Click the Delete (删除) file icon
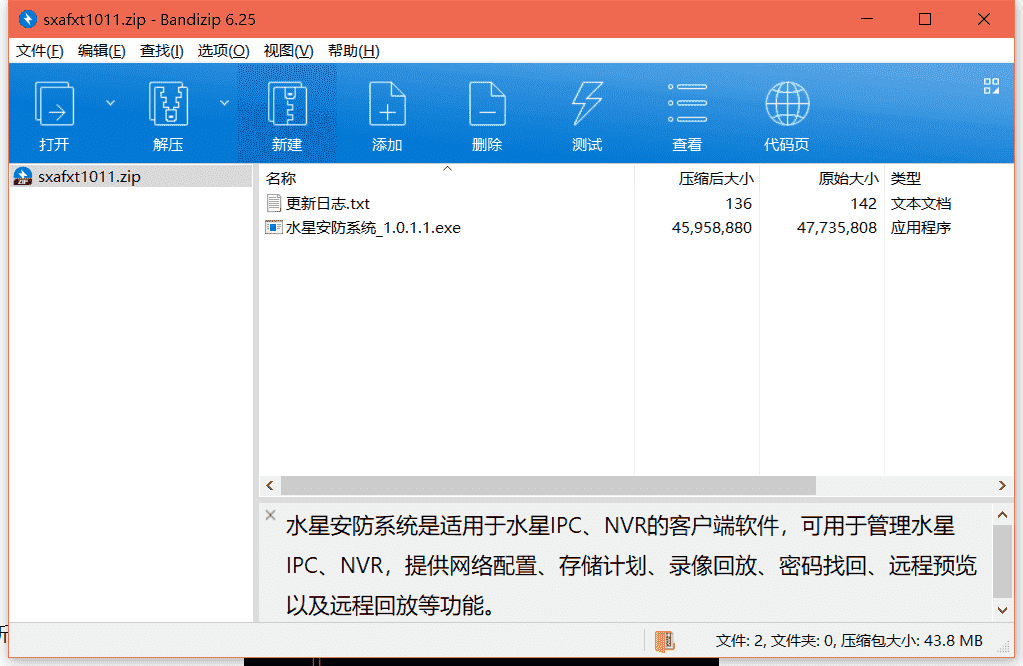The image size is (1023, 666). (x=487, y=104)
